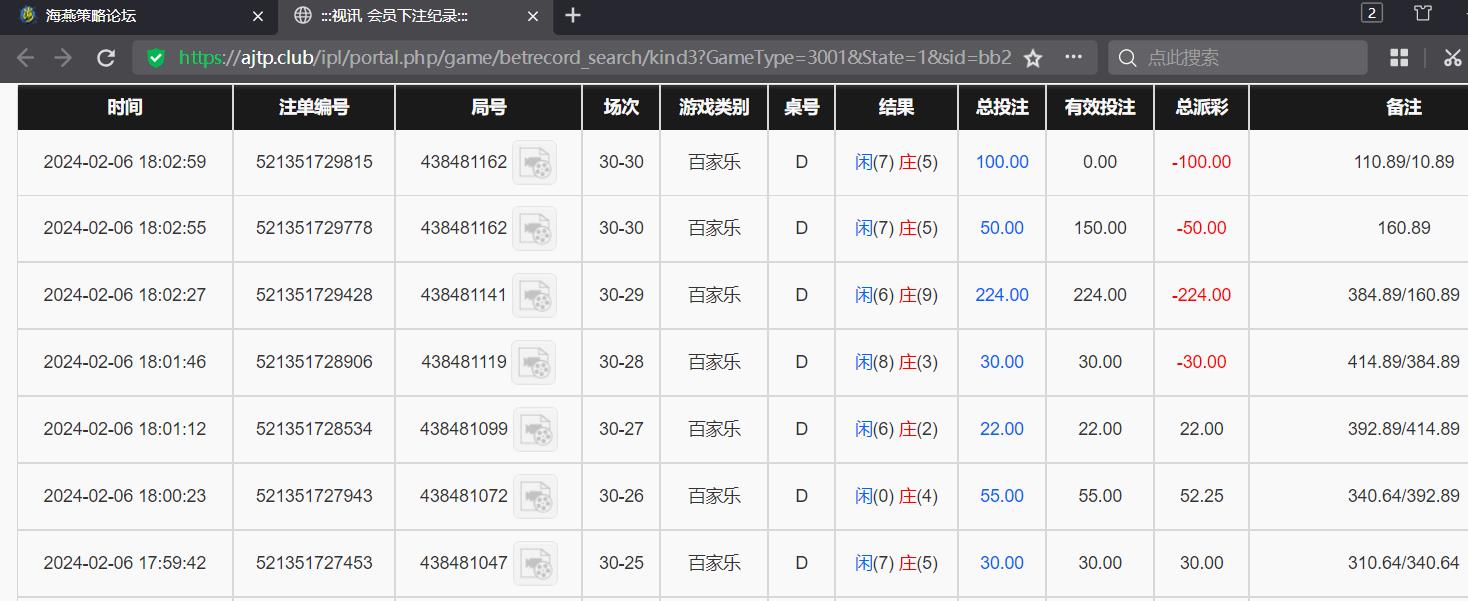Go back to previous page

tap(26, 58)
